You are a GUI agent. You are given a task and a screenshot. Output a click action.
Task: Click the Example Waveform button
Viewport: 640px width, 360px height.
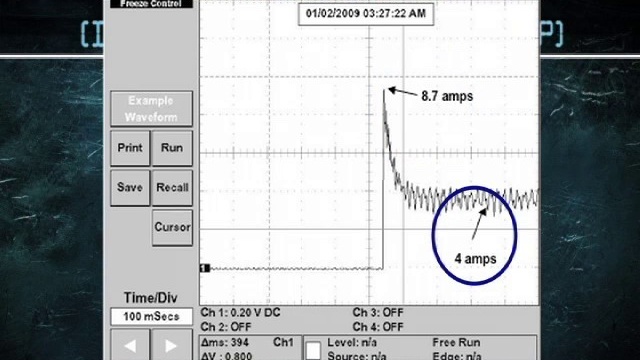pyautogui.click(x=151, y=109)
